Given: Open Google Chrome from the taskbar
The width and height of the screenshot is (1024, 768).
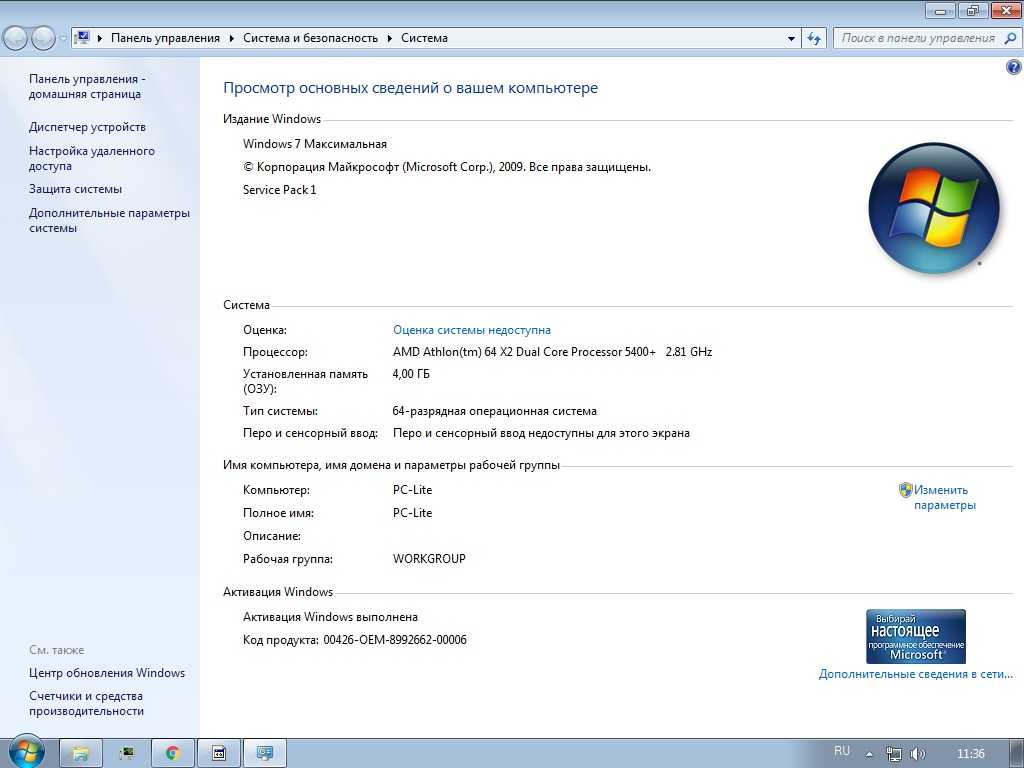Looking at the screenshot, I should (x=172, y=753).
